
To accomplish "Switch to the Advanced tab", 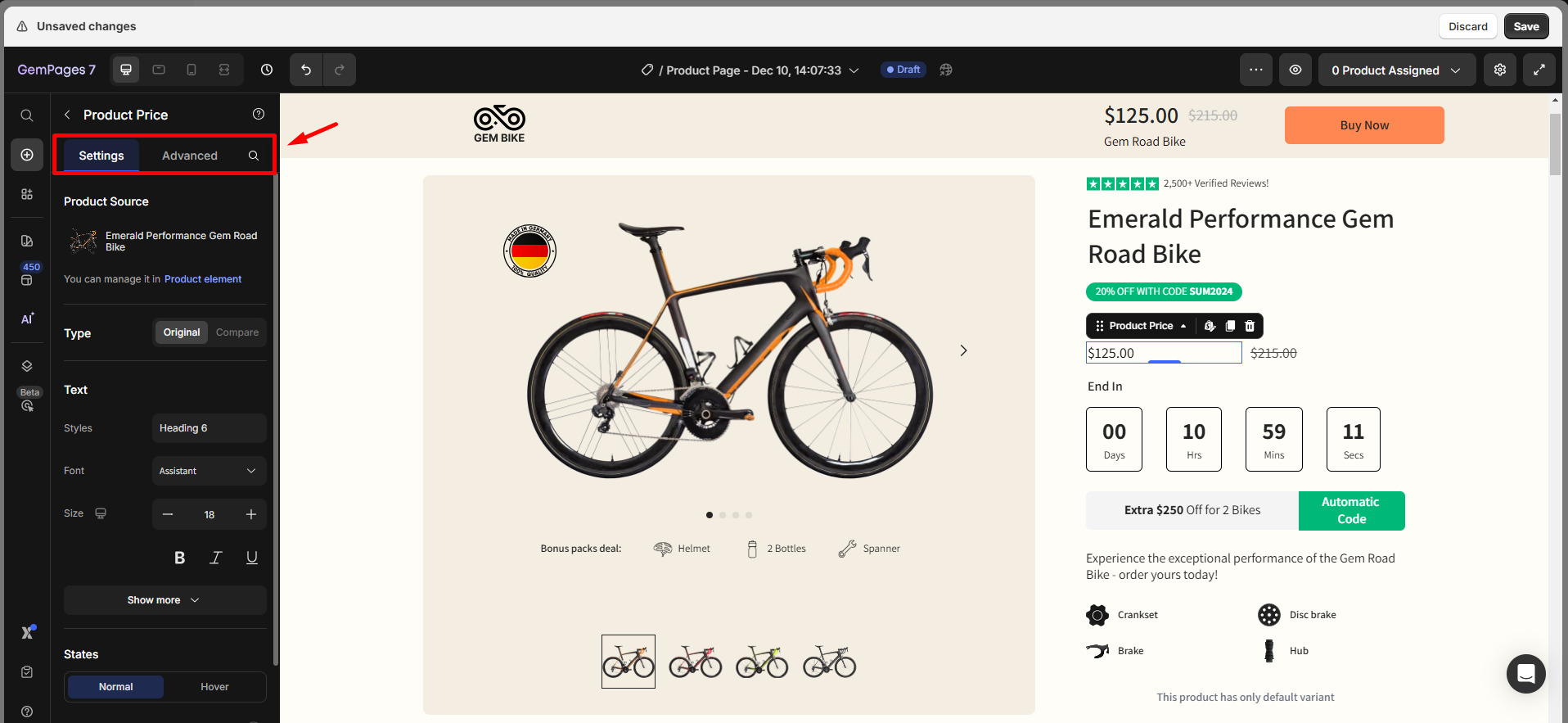I will click(190, 155).
